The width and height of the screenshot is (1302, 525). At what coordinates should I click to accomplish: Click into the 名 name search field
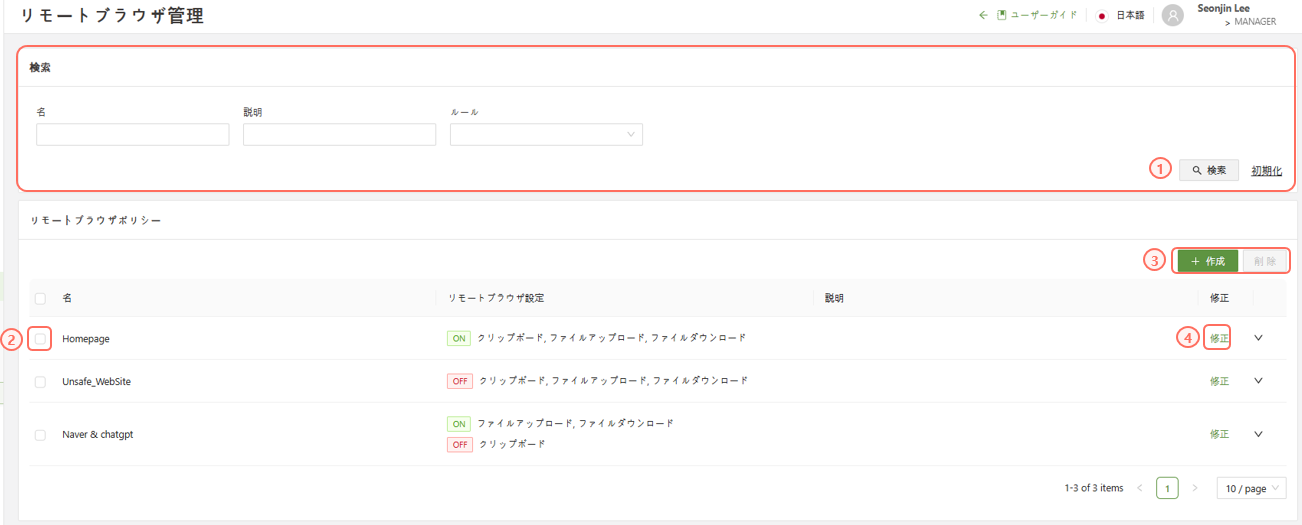132,135
